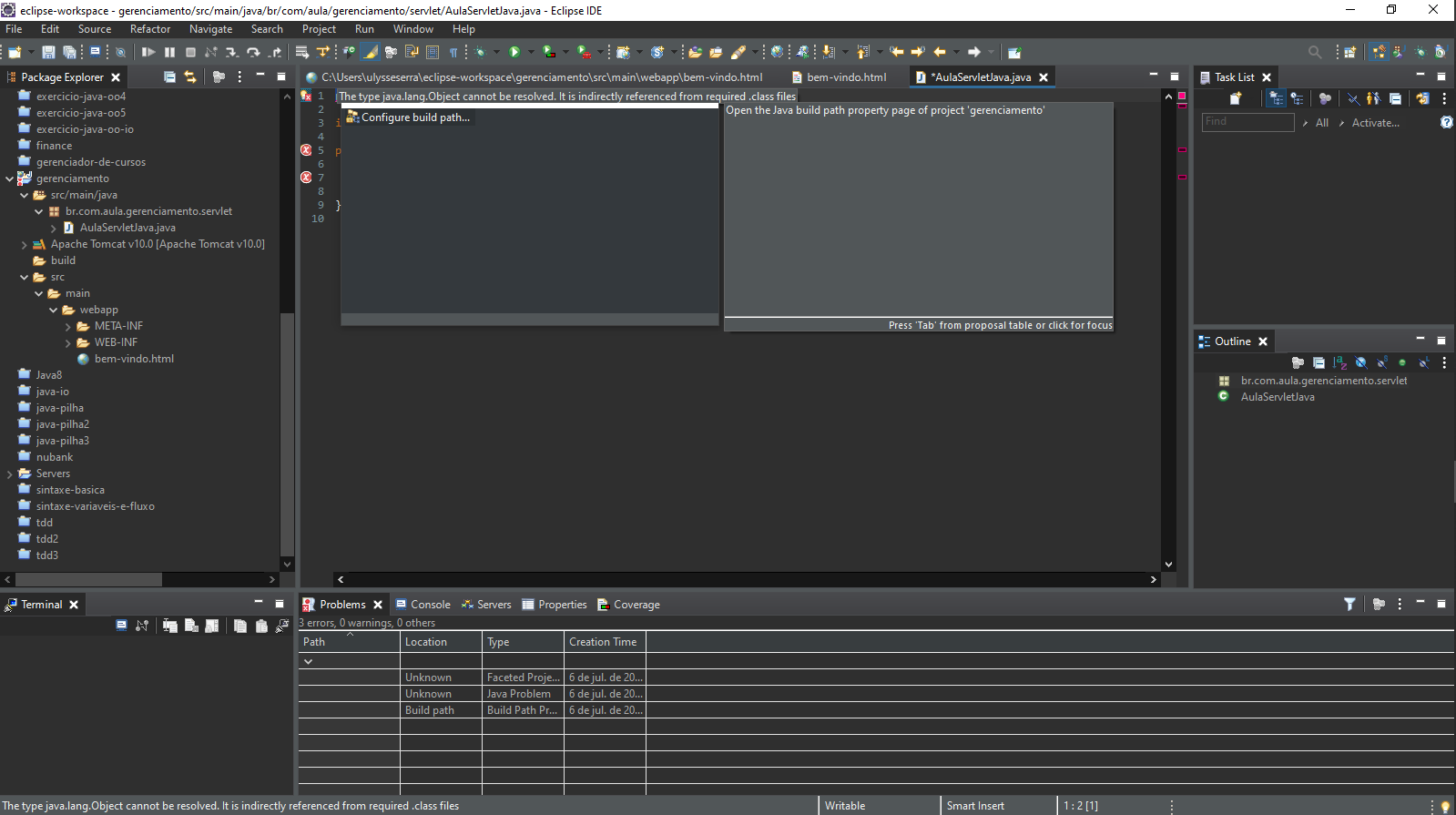Collapse the webapp folder
This screenshot has width=1456, height=815.
click(x=53, y=310)
